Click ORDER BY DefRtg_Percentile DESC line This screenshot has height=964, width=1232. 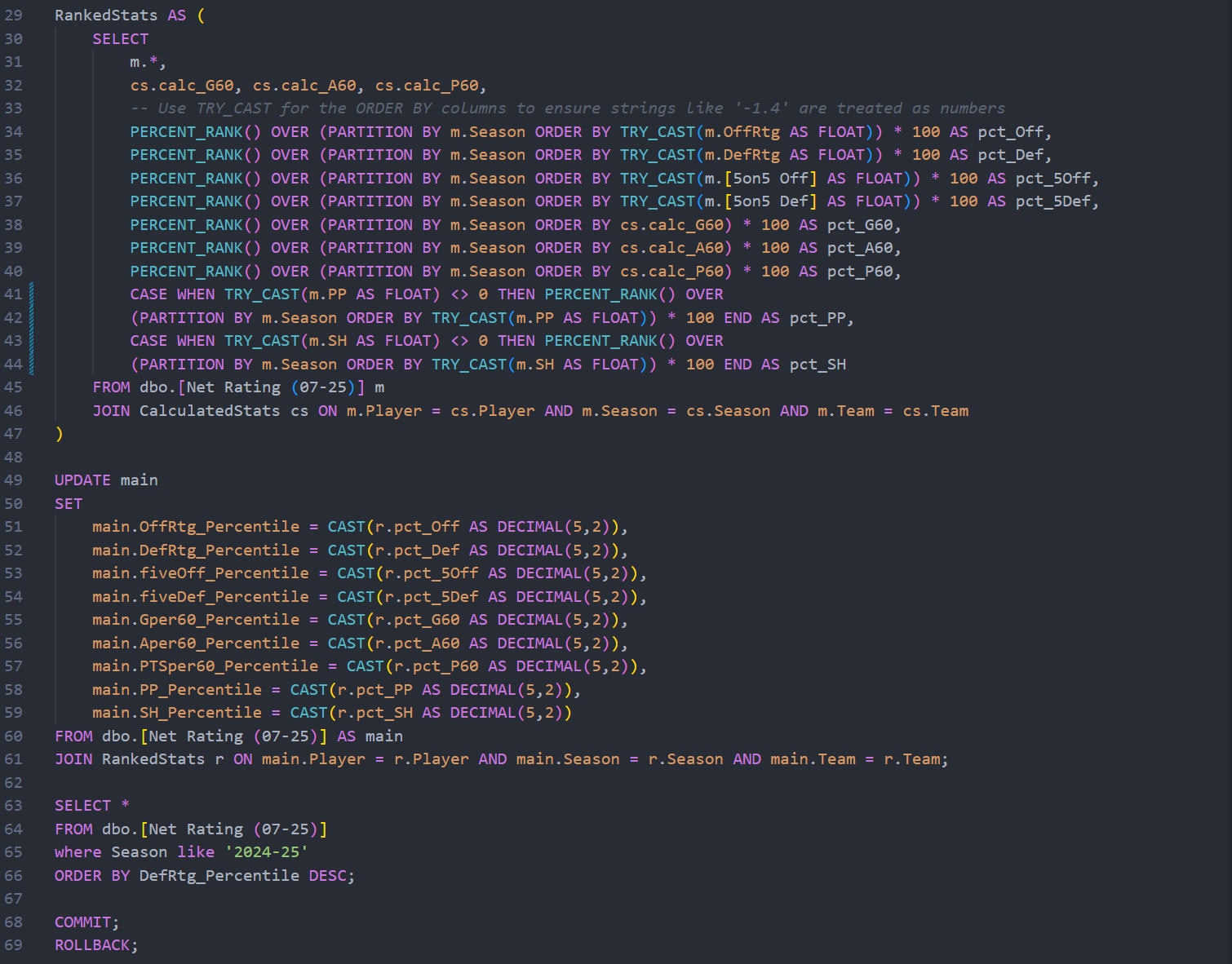coord(205,876)
